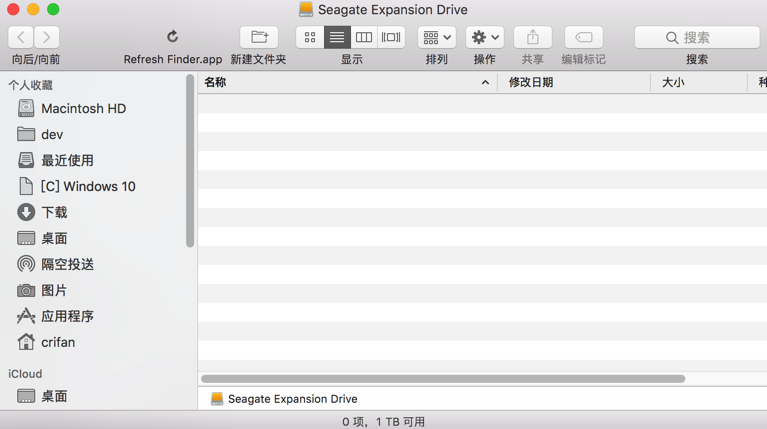The height and width of the screenshot is (429, 767).
Task: Toggle sort order arrow in Name column
Action: 485,83
